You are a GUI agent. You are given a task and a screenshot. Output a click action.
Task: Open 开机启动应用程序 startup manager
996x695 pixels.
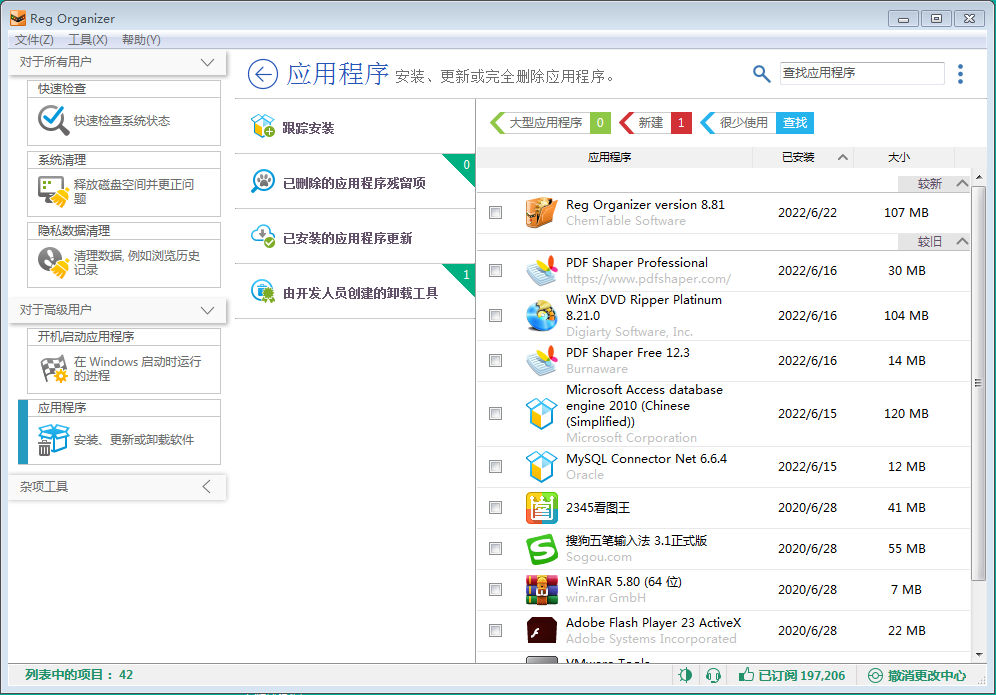tap(124, 369)
